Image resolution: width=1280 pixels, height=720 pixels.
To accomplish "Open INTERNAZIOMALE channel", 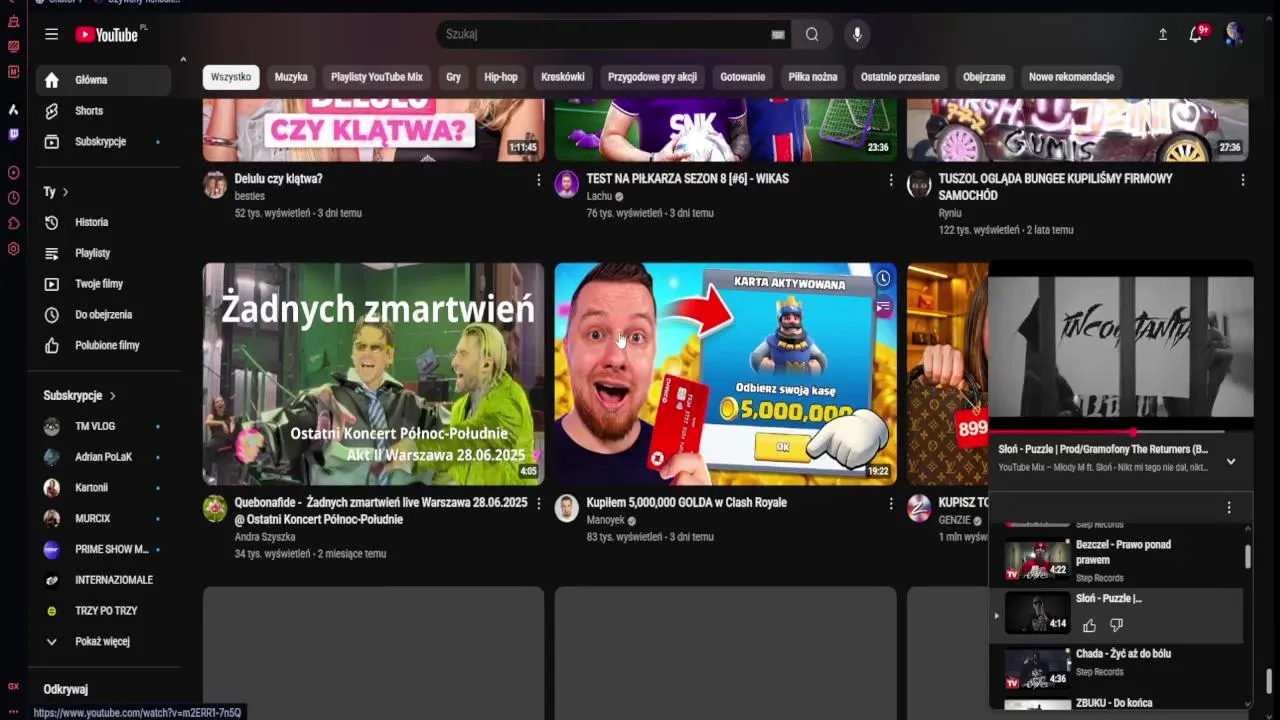I will click(104, 580).
